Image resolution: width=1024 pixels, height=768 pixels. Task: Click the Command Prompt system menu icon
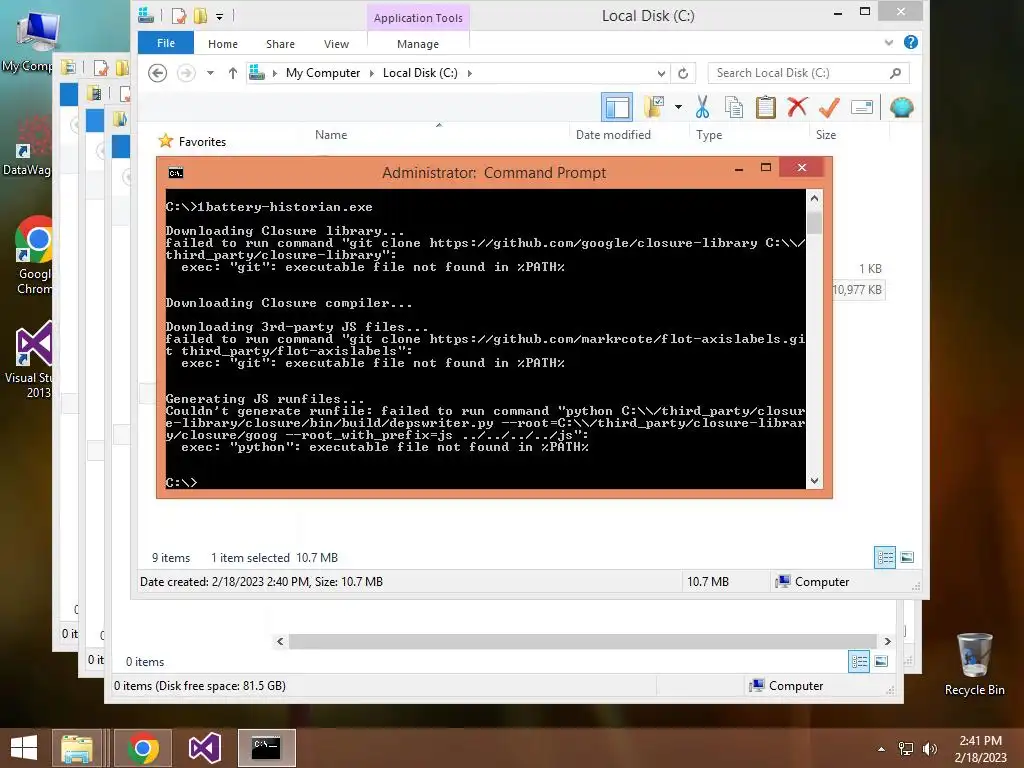coord(176,172)
